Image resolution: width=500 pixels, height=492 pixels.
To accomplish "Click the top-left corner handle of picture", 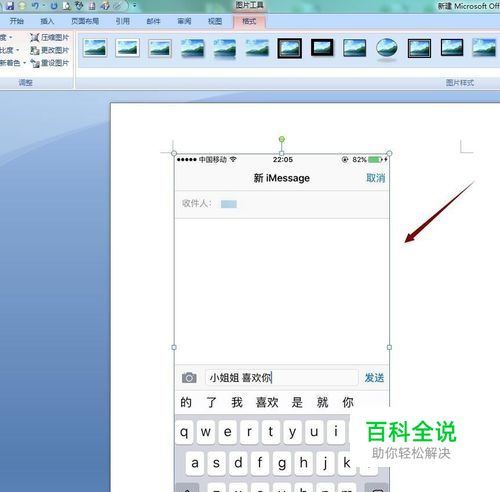I will 174,153.
